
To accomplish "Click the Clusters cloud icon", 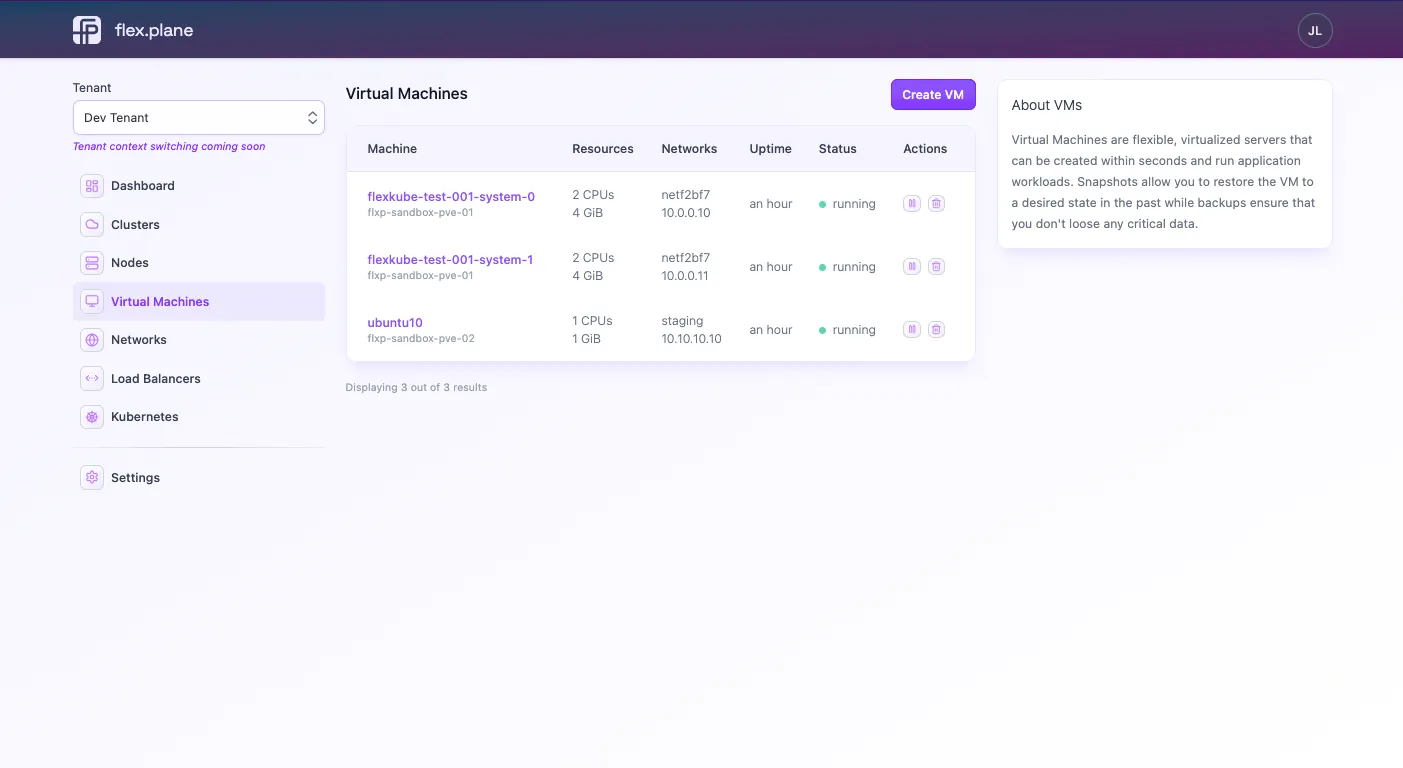I will tap(92, 224).
